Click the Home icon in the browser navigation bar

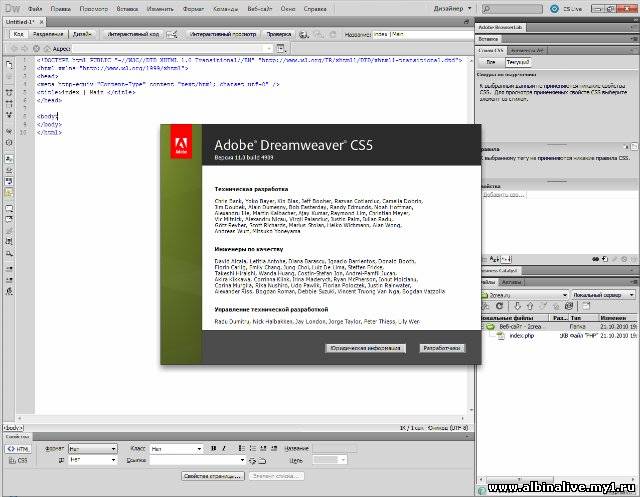(x=47, y=49)
